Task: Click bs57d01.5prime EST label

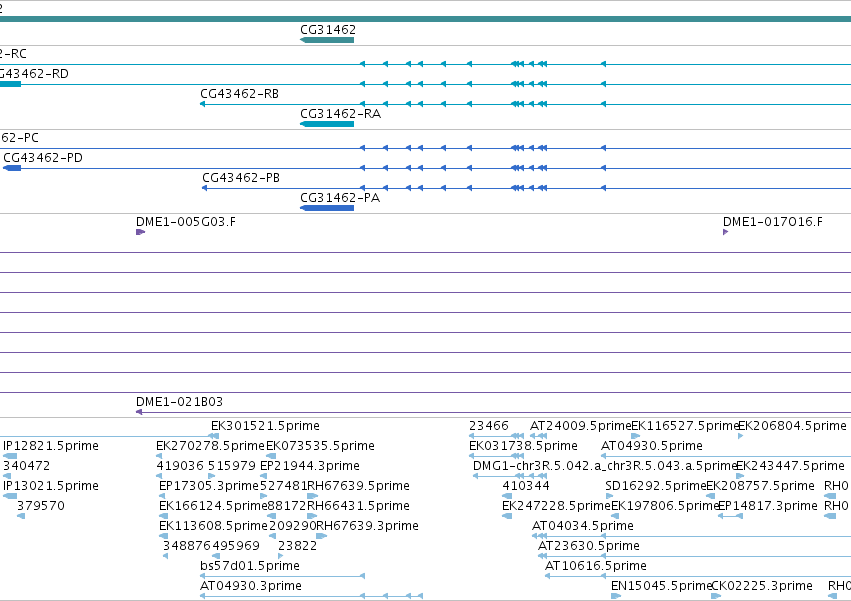Action: point(250,566)
